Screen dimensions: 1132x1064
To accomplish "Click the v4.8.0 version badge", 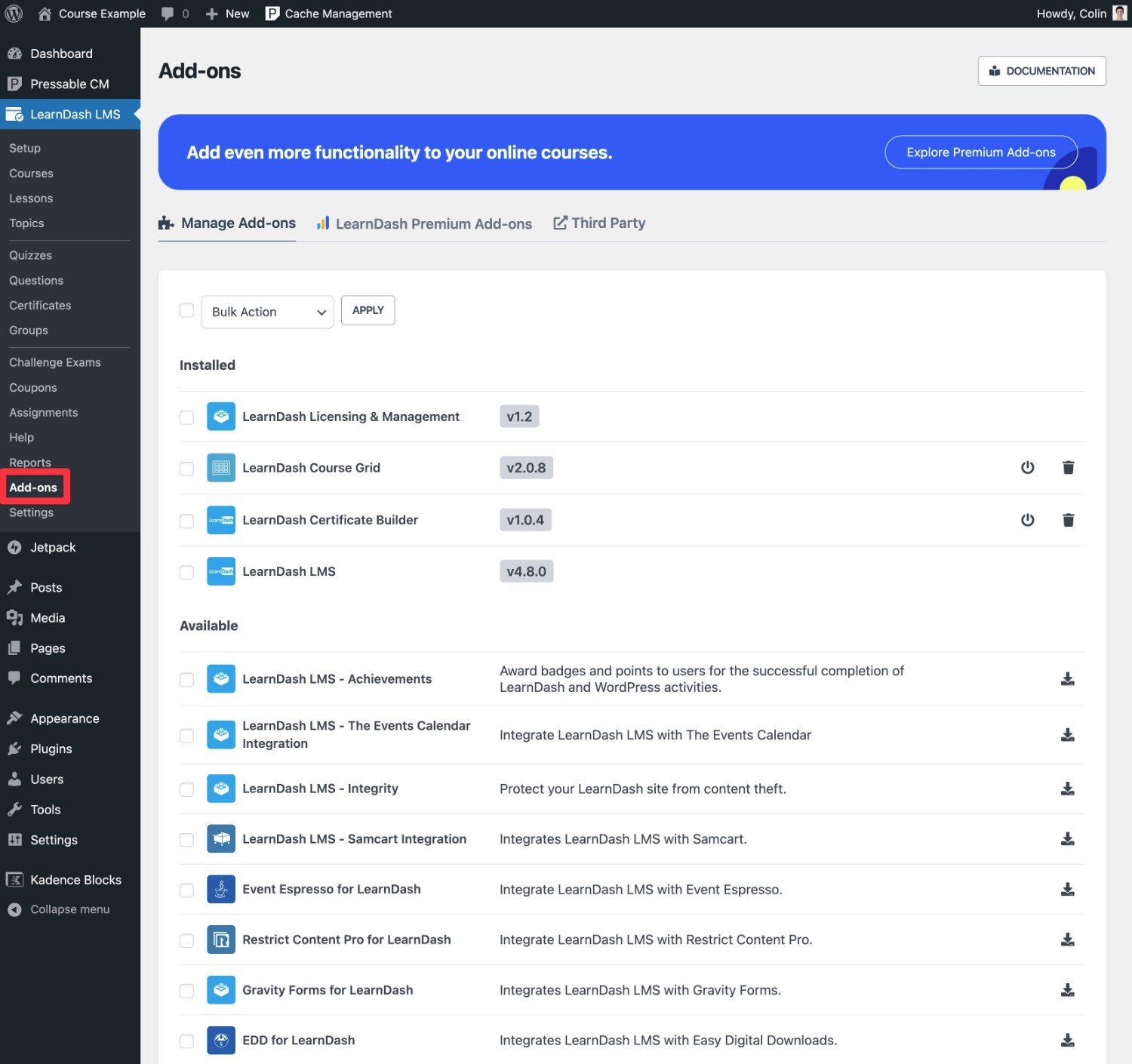I will pyautogui.click(x=526, y=571).
